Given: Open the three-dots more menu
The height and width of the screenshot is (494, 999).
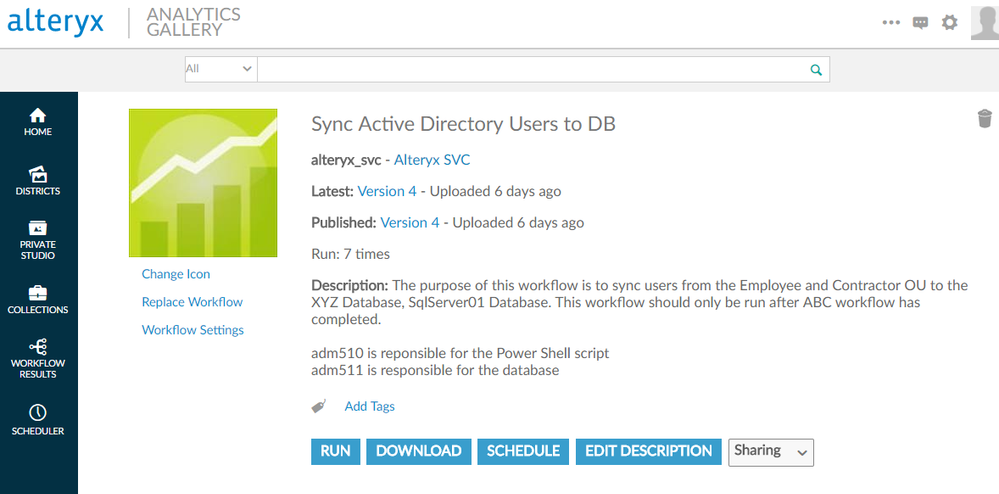Looking at the screenshot, I should pyautogui.click(x=891, y=23).
